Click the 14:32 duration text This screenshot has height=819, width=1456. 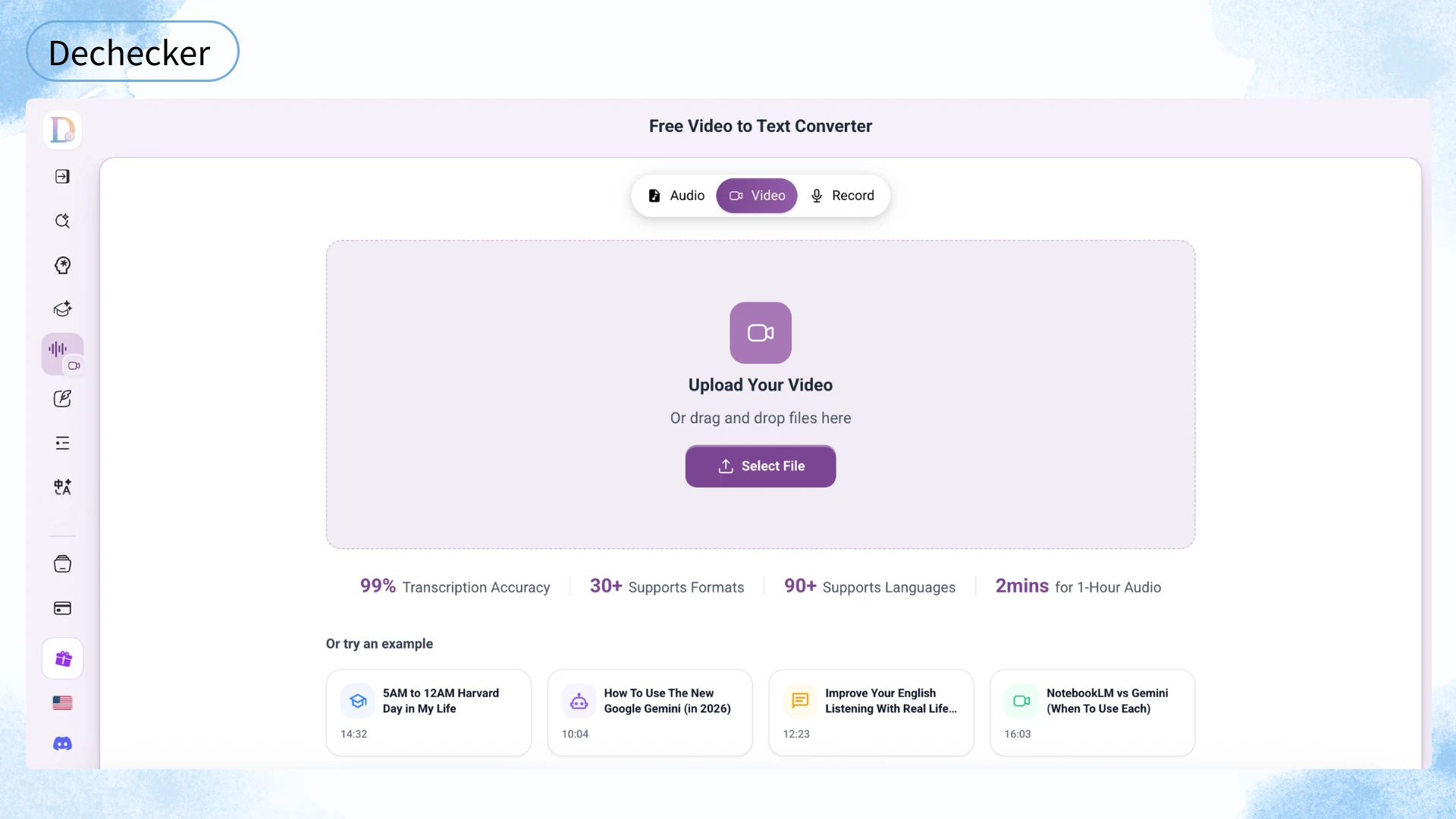[x=353, y=734]
